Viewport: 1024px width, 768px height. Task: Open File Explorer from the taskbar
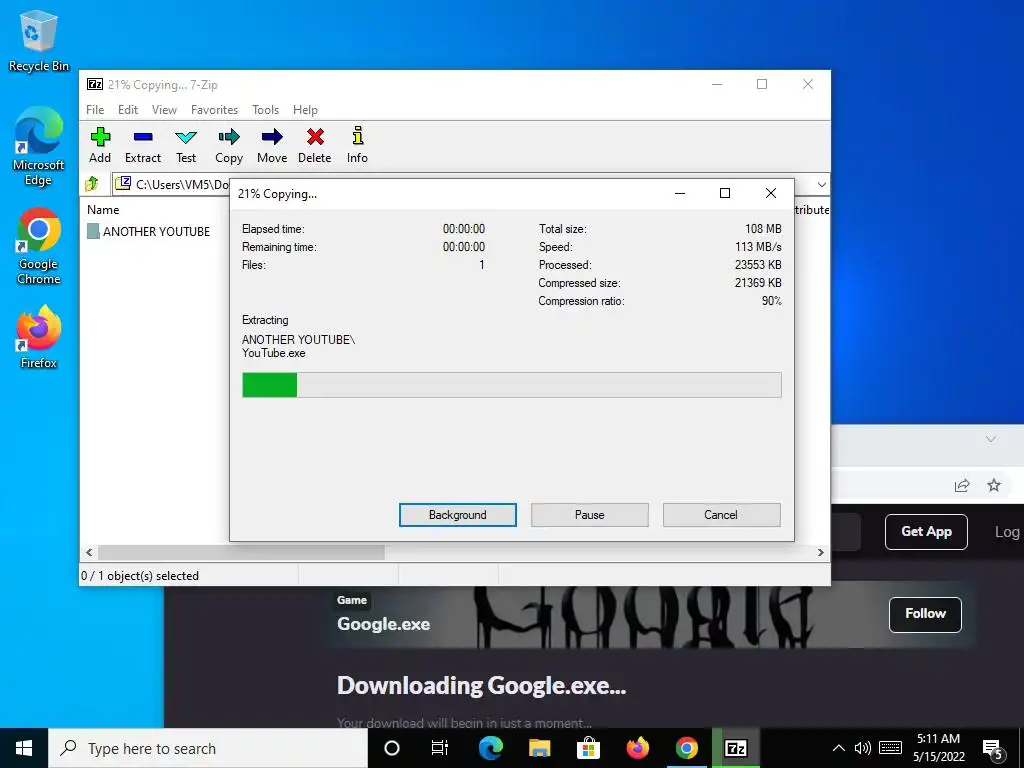[x=539, y=748]
